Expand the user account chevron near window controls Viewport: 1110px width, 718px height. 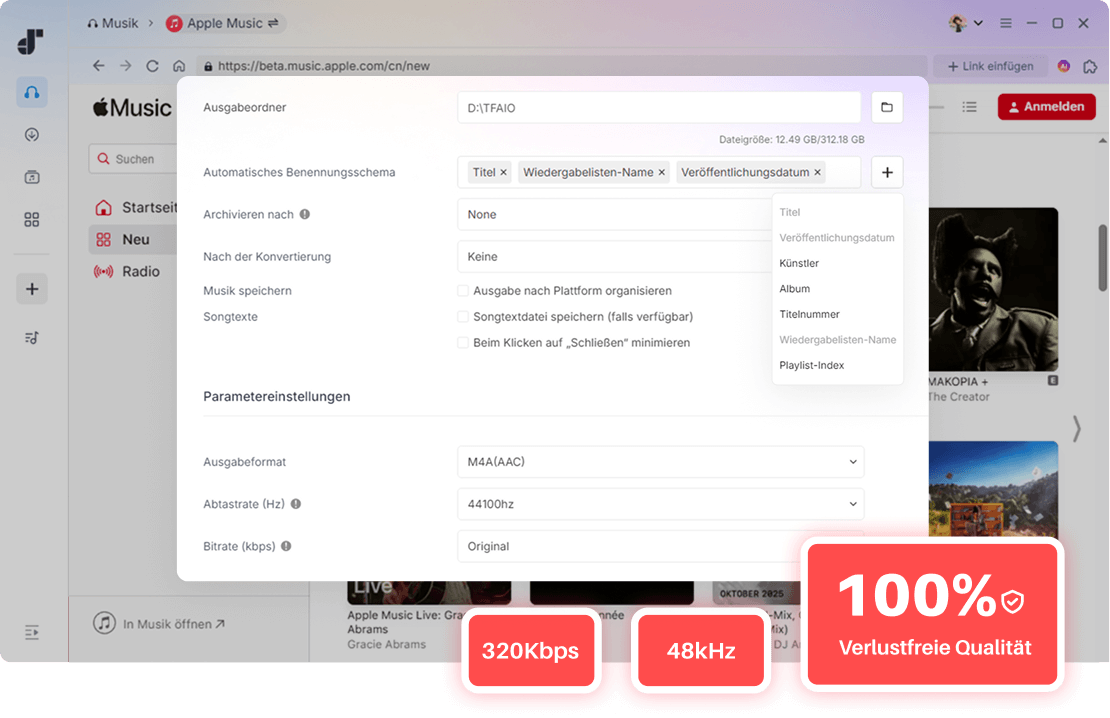(977, 22)
